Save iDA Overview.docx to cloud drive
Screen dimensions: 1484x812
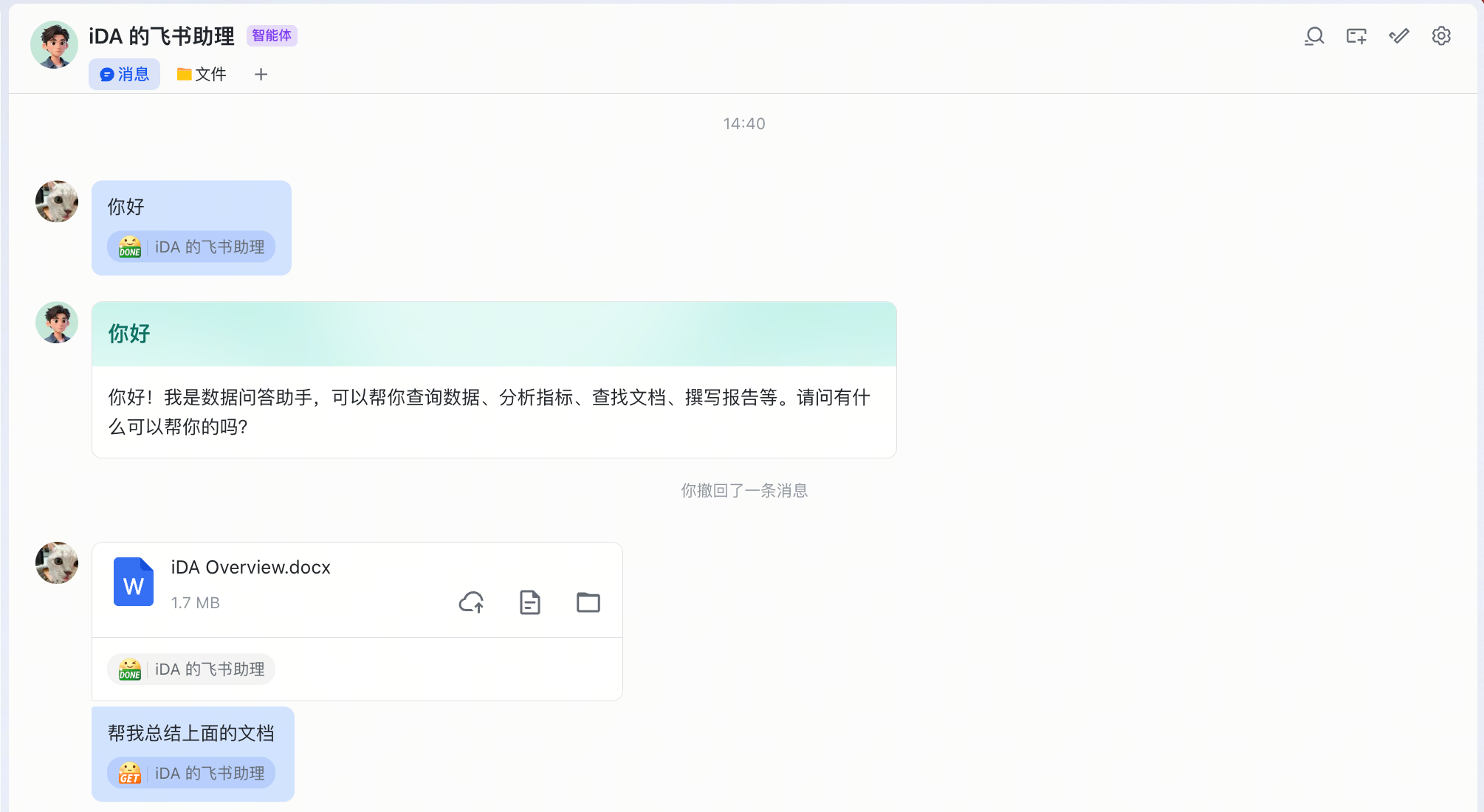(x=471, y=602)
